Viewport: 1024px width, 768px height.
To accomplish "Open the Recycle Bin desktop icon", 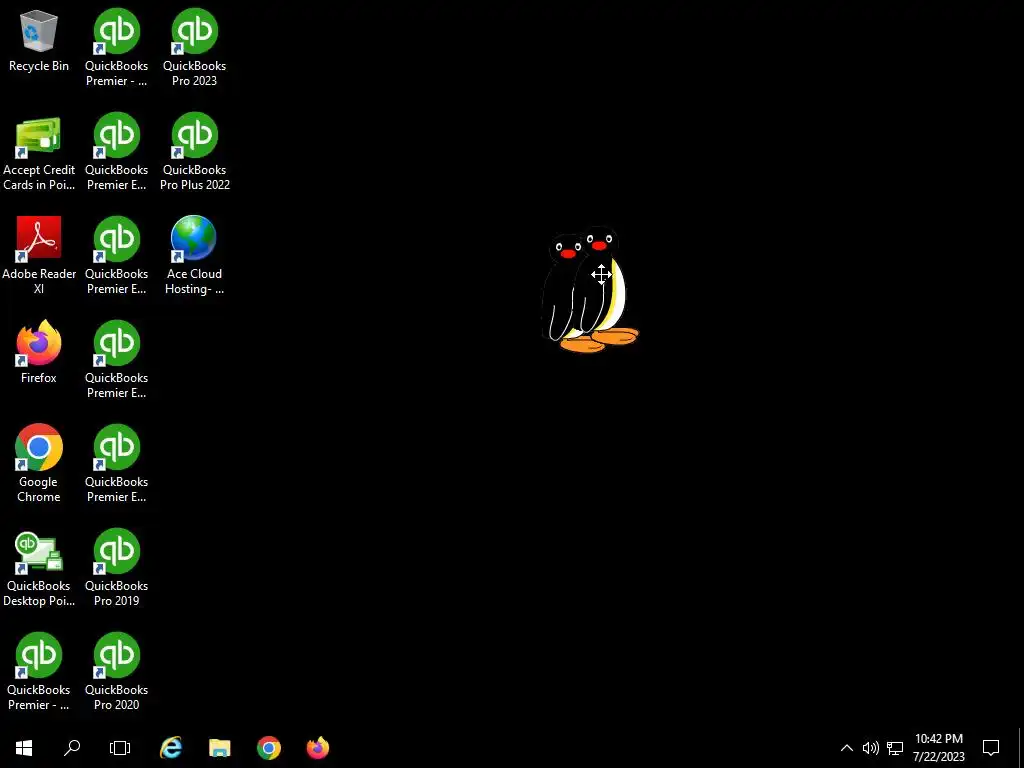I will tap(39, 42).
